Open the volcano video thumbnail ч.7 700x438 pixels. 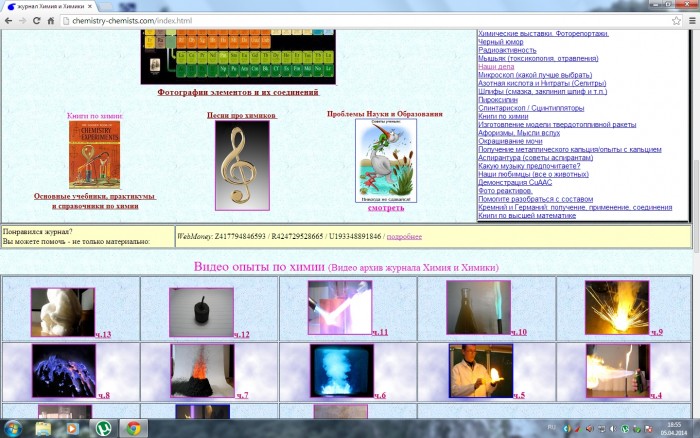click(201, 370)
